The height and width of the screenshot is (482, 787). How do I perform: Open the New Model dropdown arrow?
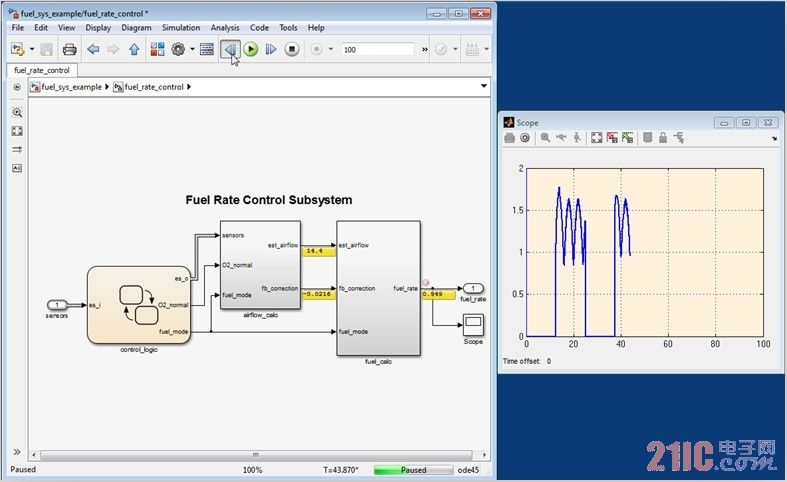tap(32, 49)
